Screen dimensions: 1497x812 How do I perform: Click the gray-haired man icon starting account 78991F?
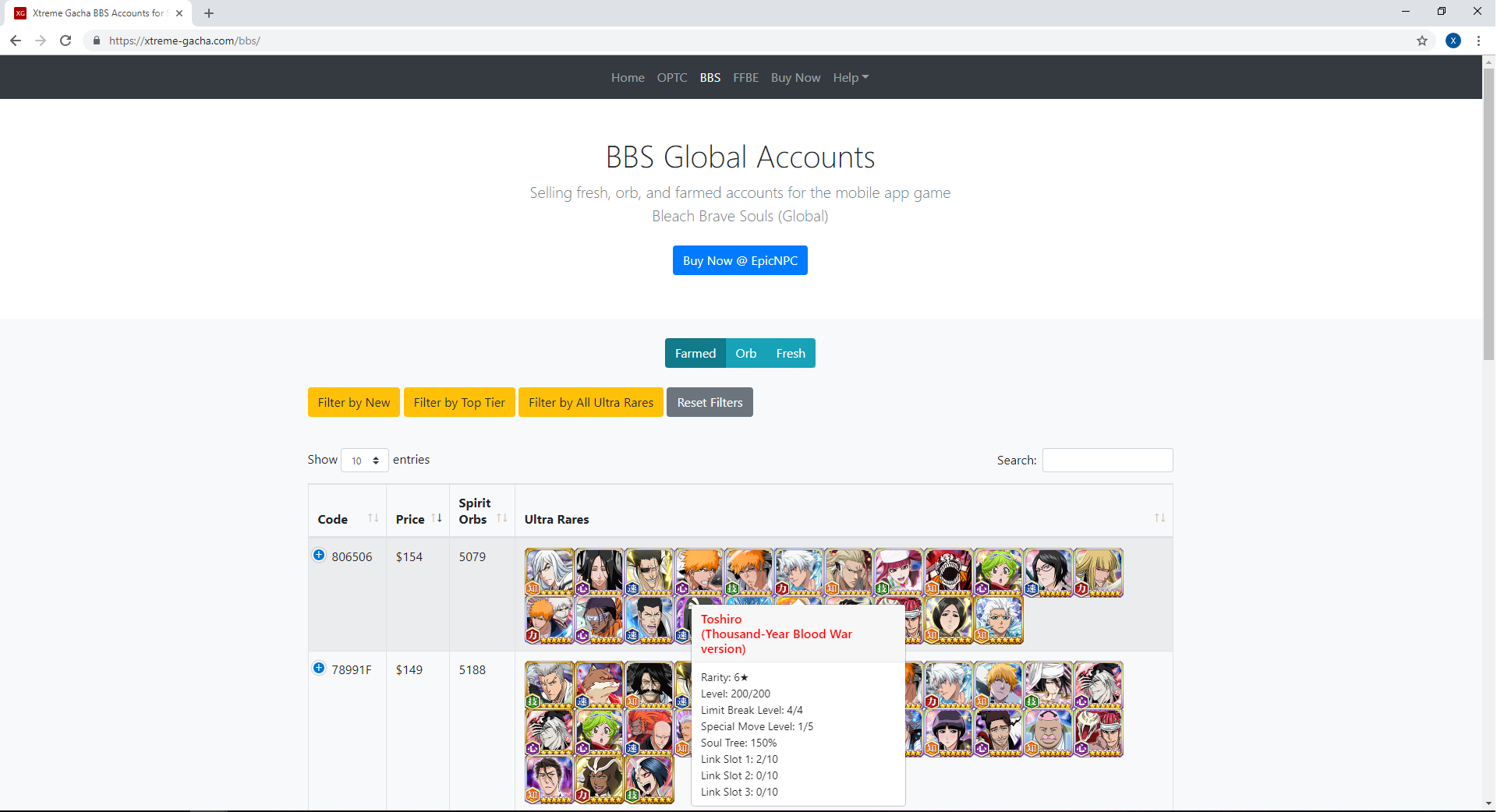(550, 685)
